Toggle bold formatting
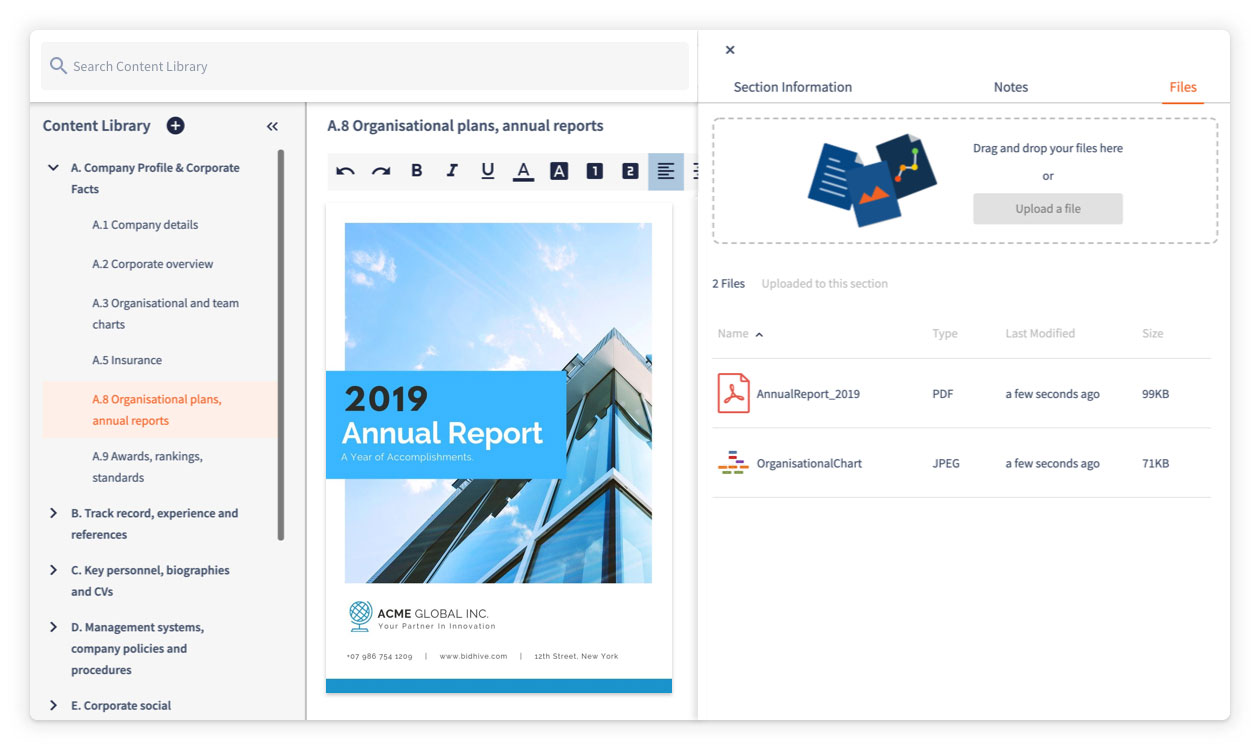Screen dimensions: 1260x750 (416, 171)
